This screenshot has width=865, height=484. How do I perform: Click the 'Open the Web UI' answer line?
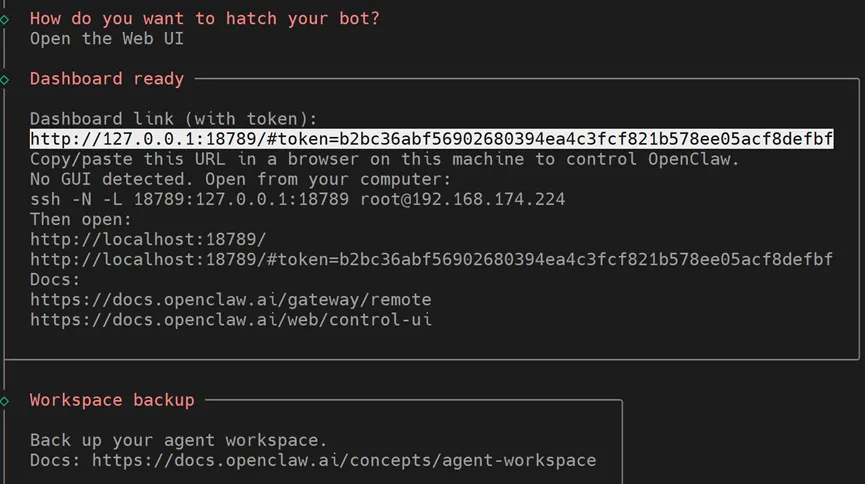106,39
